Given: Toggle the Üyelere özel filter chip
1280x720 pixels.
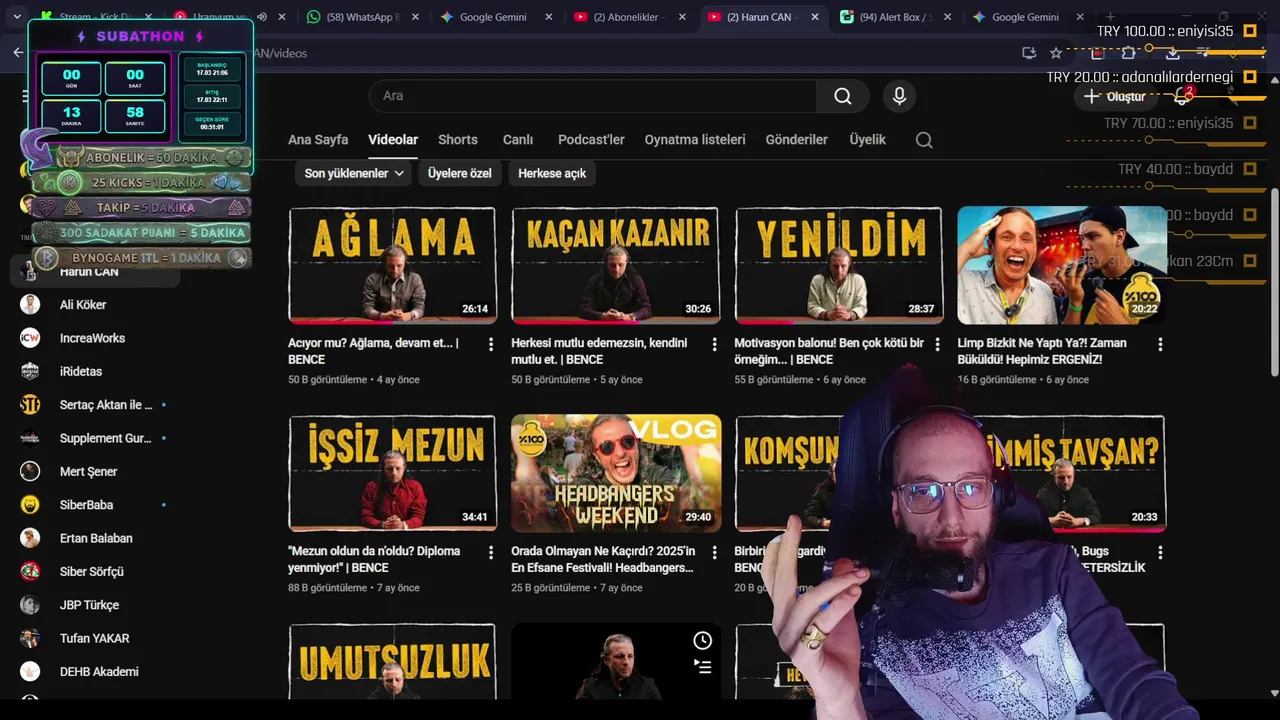Looking at the screenshot, I should [x=460, y=173].
